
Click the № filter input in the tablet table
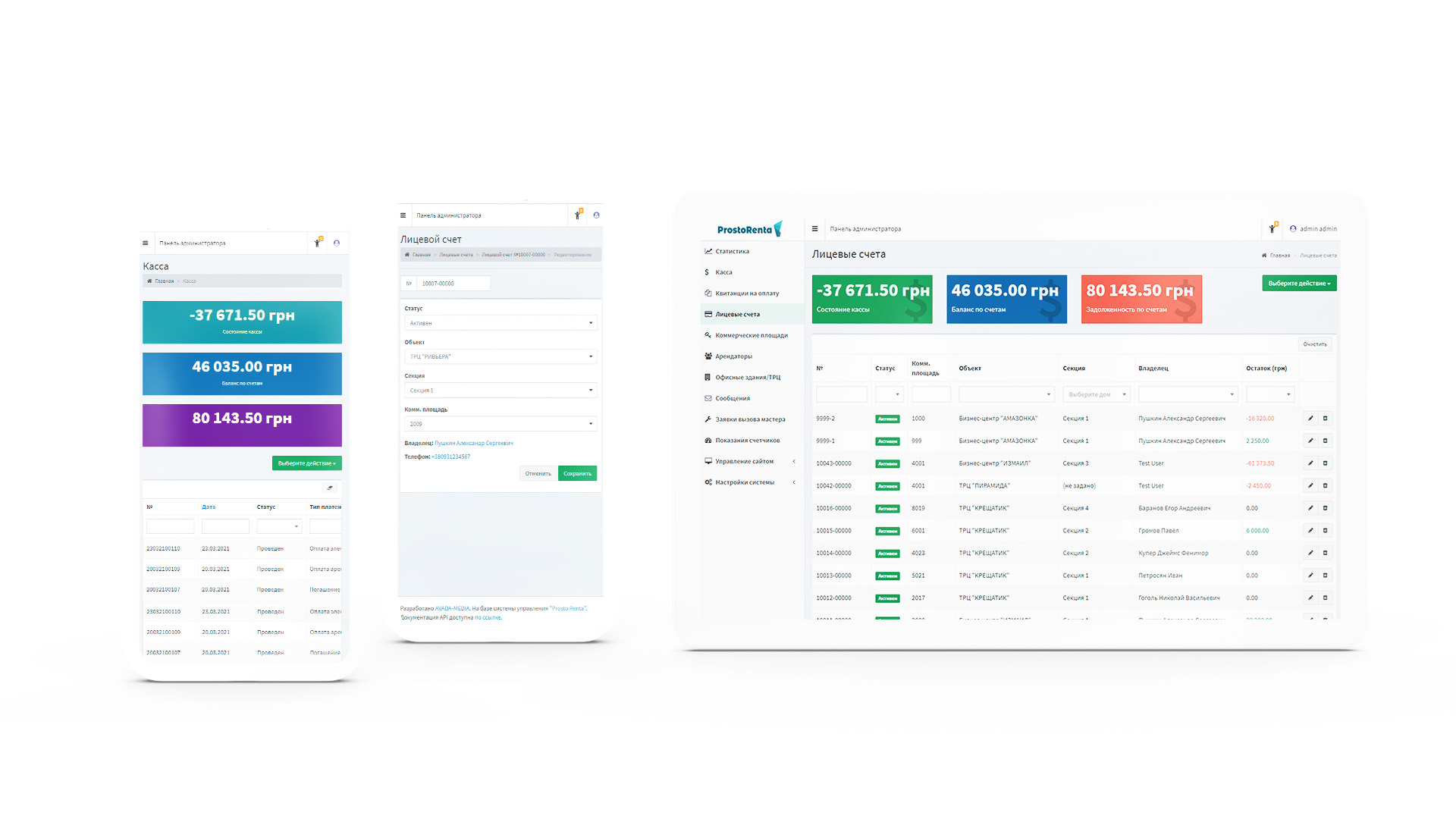click(841, 394)
